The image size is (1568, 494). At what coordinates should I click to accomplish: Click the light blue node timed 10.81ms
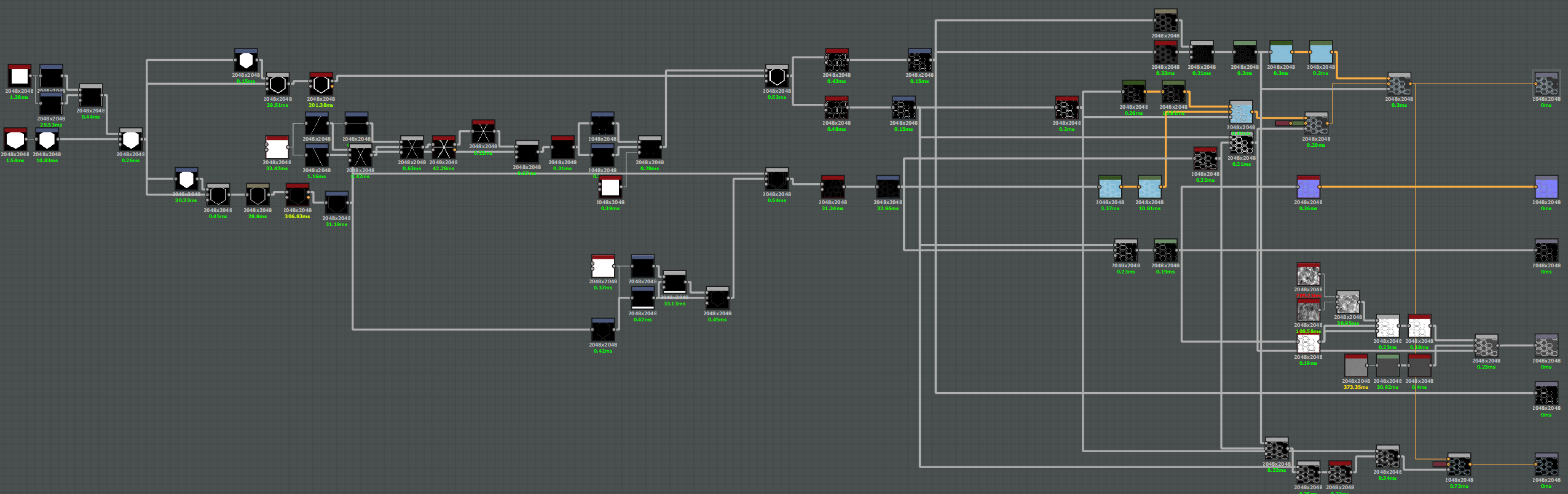click(1149, 187)
